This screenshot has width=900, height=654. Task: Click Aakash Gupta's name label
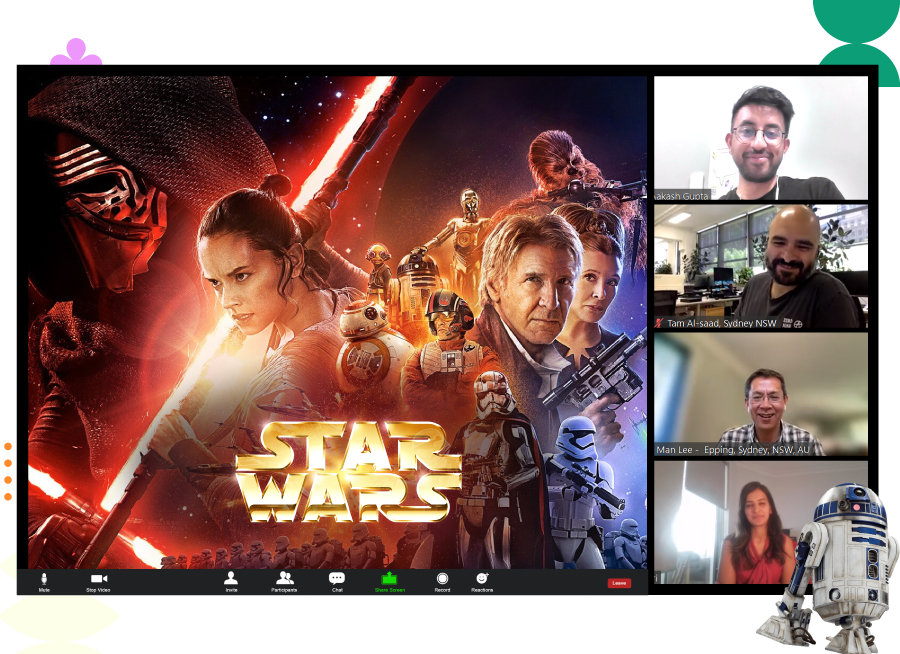point(680,196)
